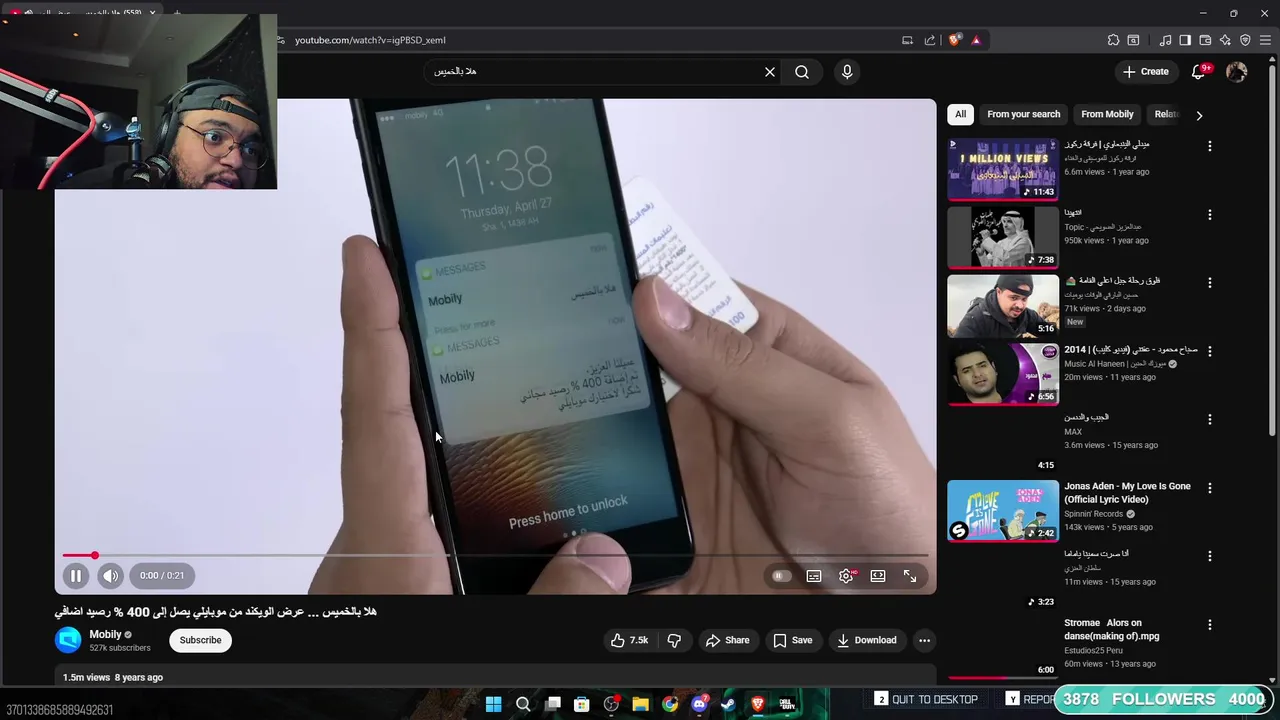
Task: Save video to playlist
Action: (x=792, y=640)
